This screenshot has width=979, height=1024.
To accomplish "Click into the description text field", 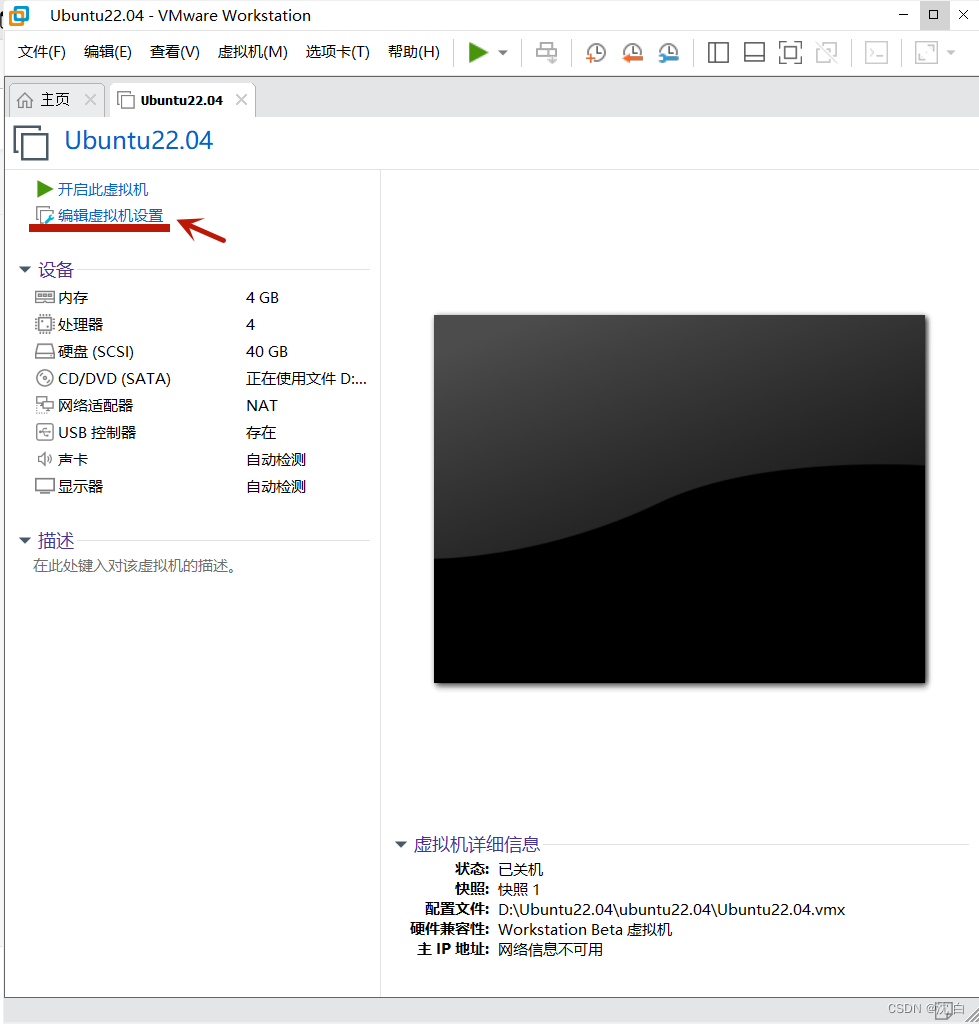I will click(x=134, y=566).
